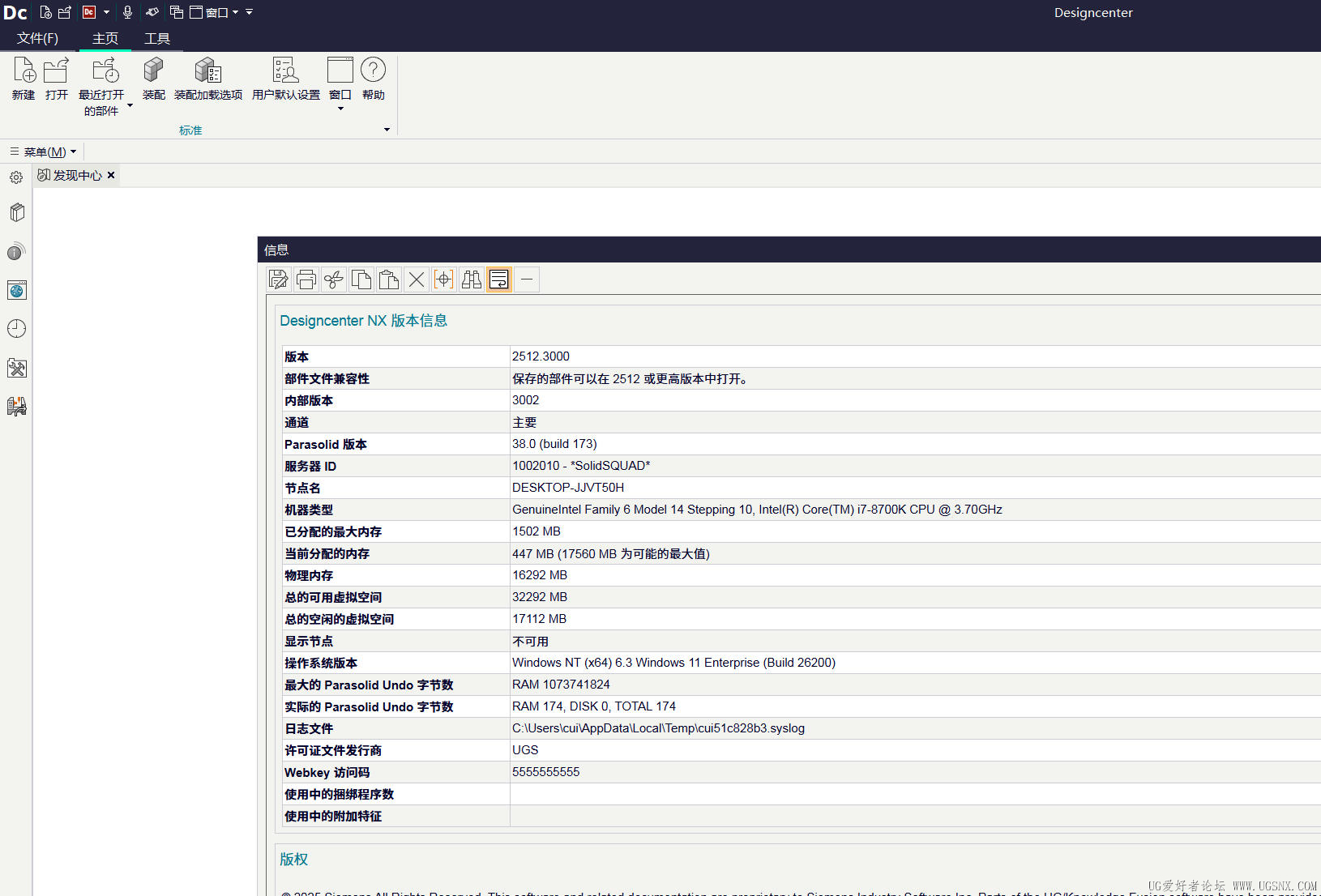Open the history clock sidebar panel
Image resolution: width=1321 pixels, height=896 pixels.
click(x=16, y=329)
